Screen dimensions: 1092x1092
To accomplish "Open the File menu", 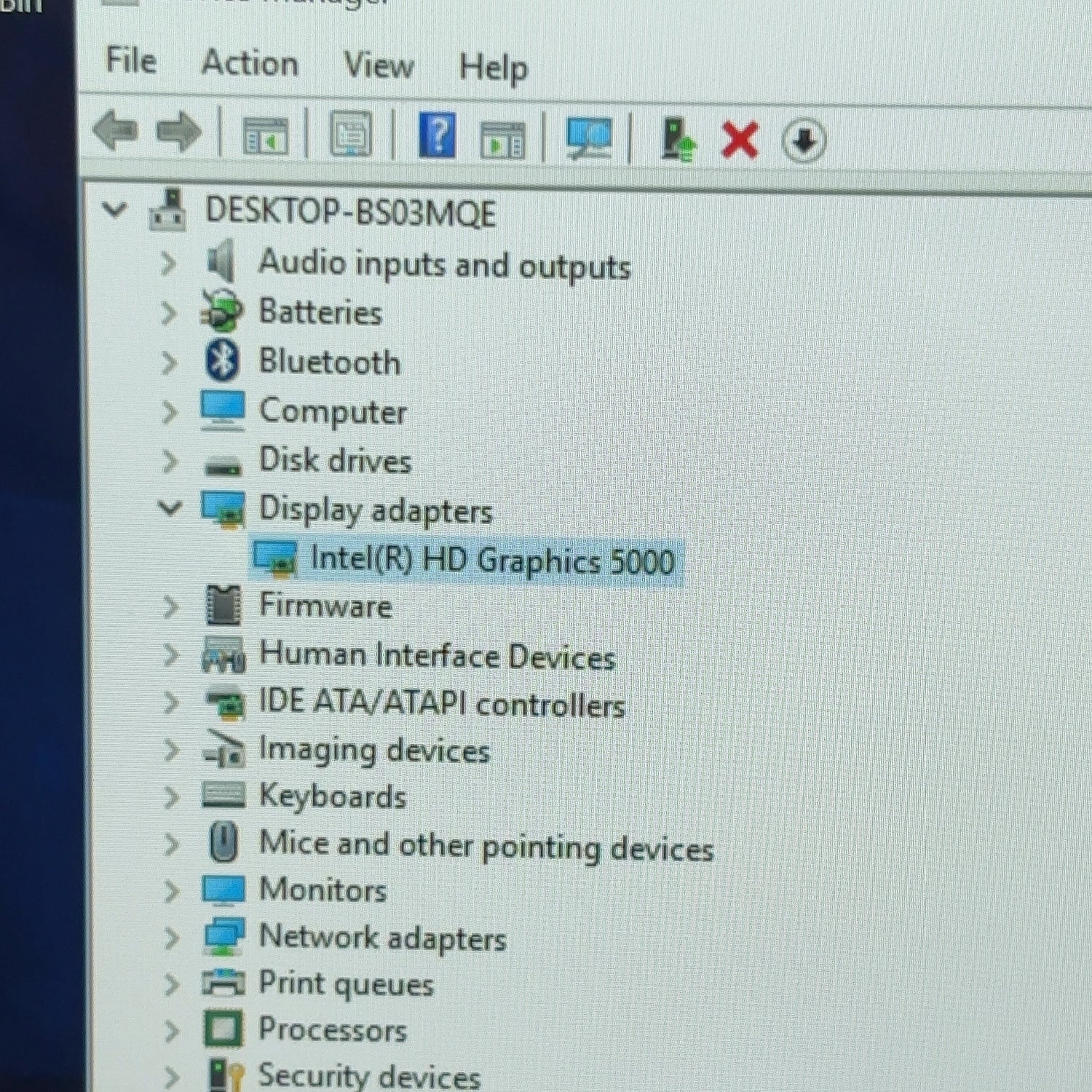I will coord(131,60).
